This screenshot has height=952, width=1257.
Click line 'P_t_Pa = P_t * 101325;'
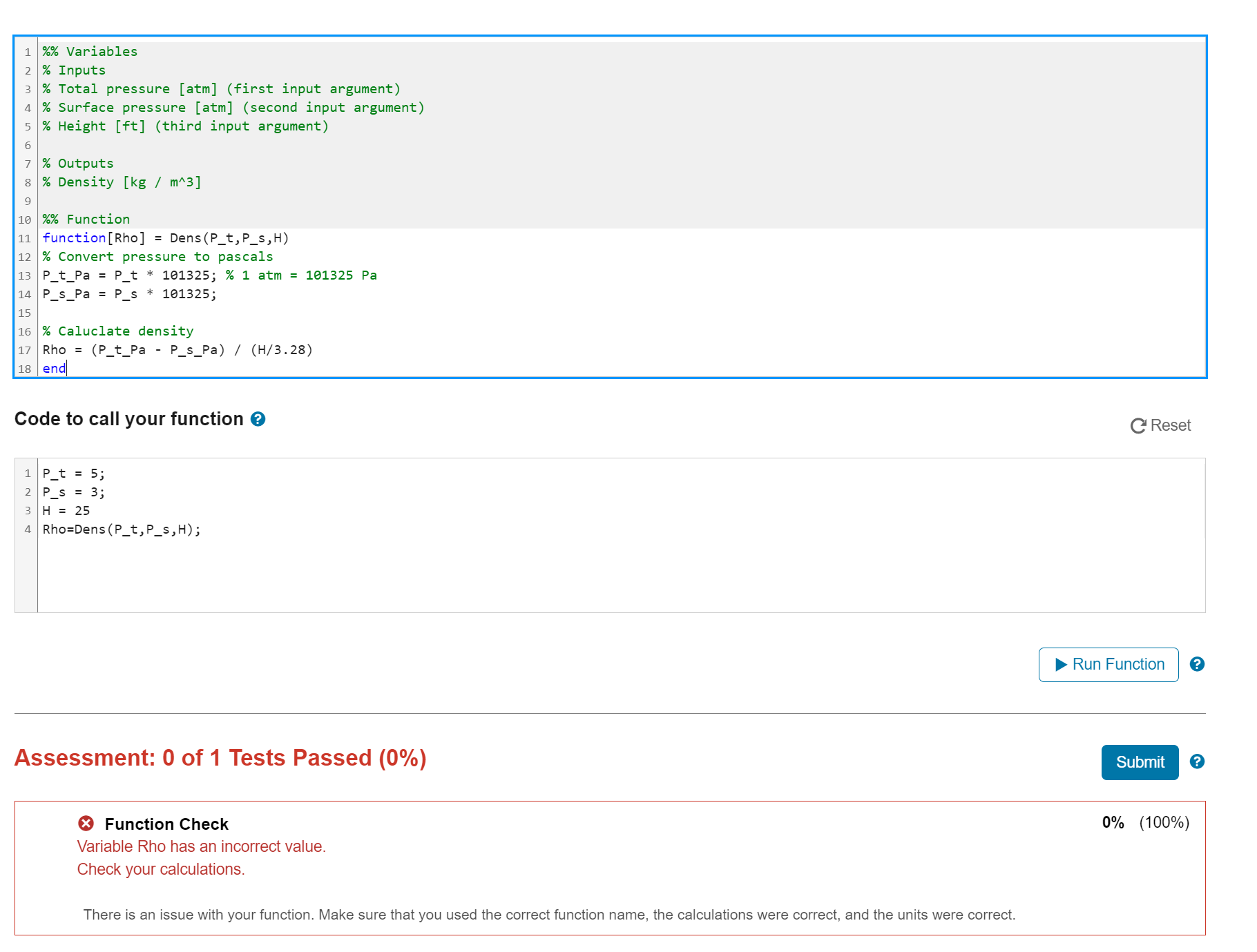(129, 275)
